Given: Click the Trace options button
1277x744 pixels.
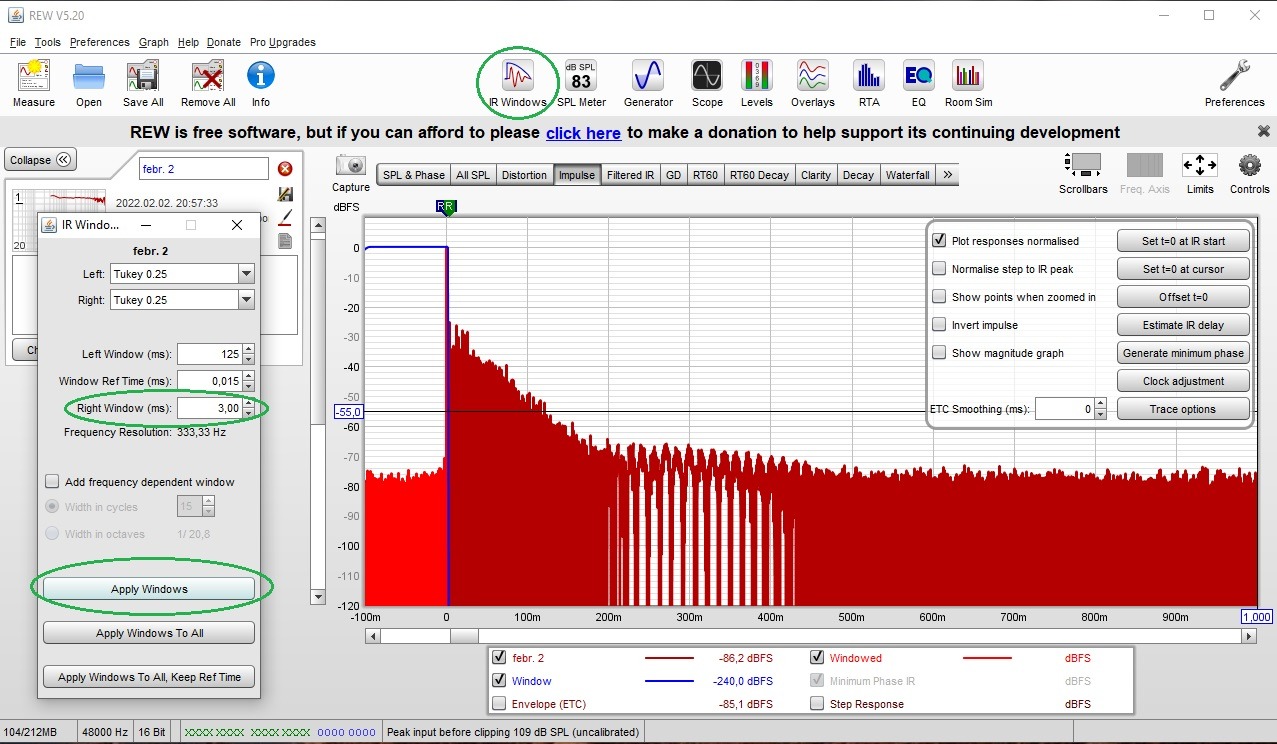Looking at the screenshot, I should 1184,409.
